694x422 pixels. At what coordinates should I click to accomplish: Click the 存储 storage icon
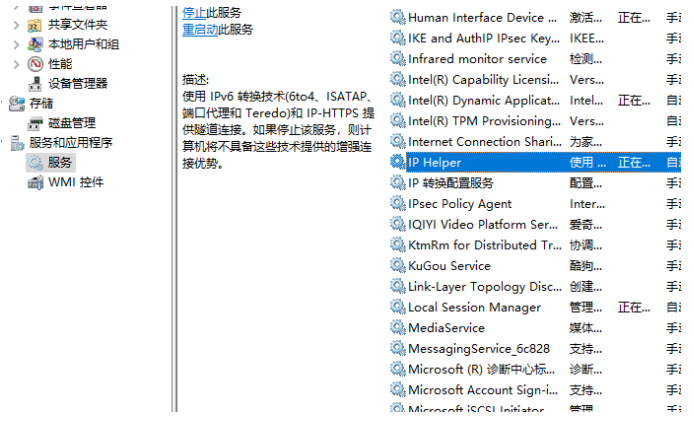(x=17, y=103)
